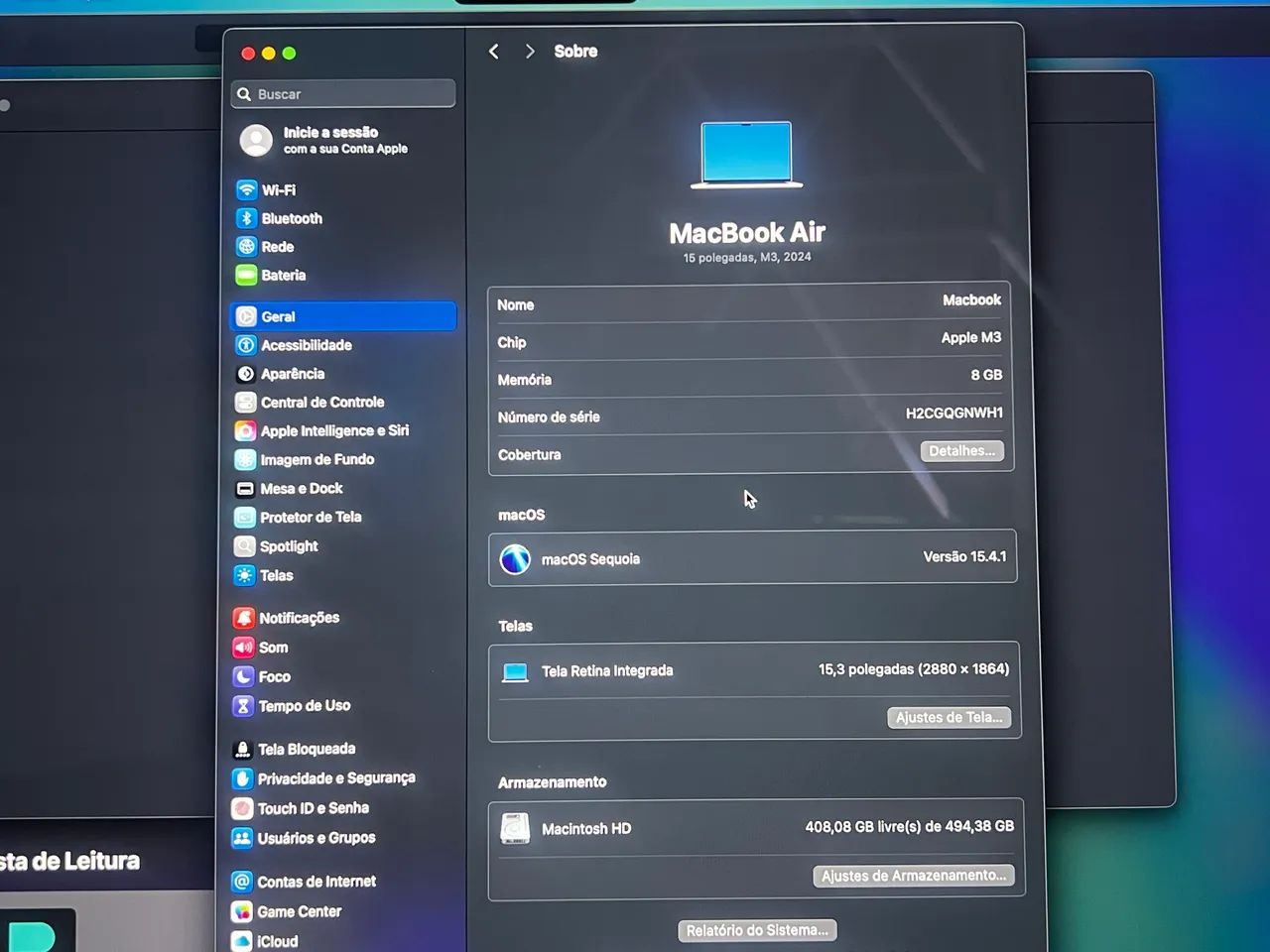Open Privacidade e Segurança icon
The image size is (1270, 952).
point(242,778)
